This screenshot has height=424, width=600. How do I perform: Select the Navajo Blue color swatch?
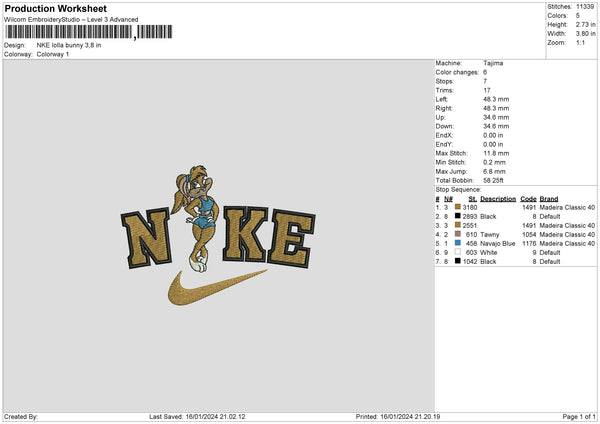click(x=457, y=243)
